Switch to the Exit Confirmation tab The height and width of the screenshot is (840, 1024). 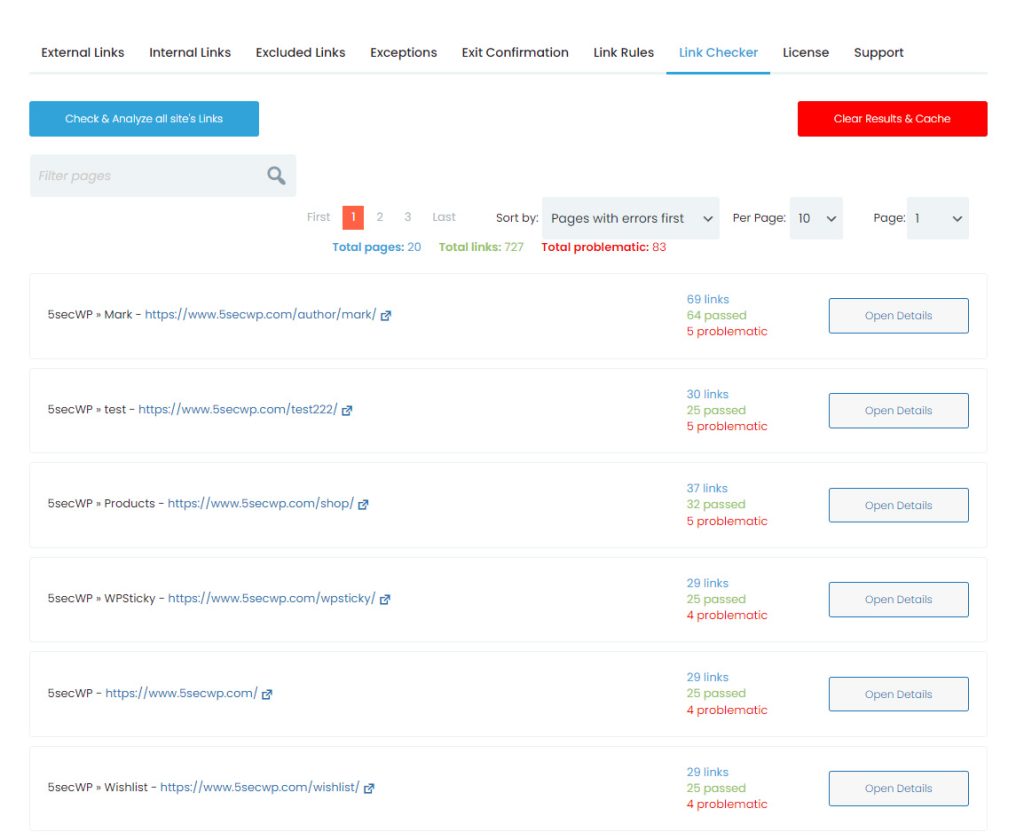tap(514, 52)
